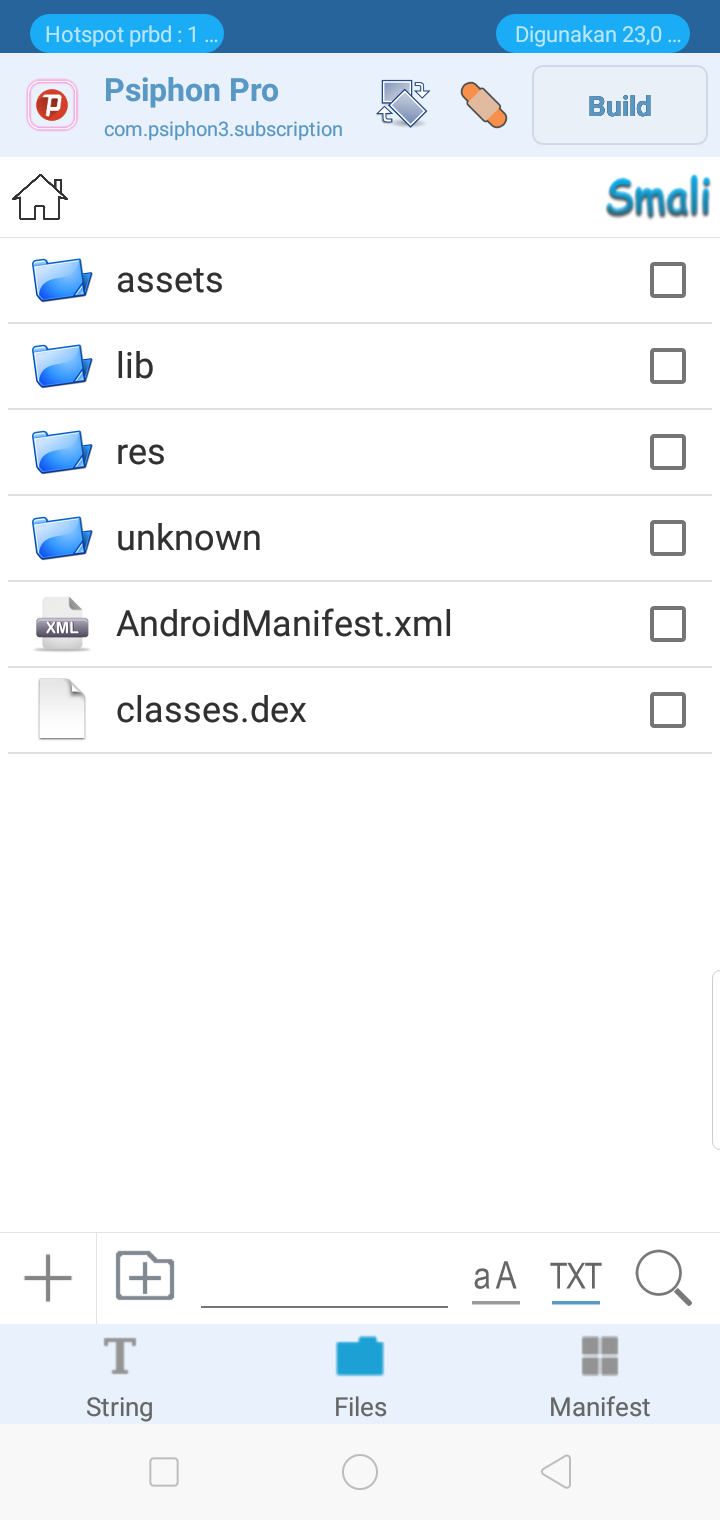
Task: Click the Smali logo button
Action: click(658, 198)
